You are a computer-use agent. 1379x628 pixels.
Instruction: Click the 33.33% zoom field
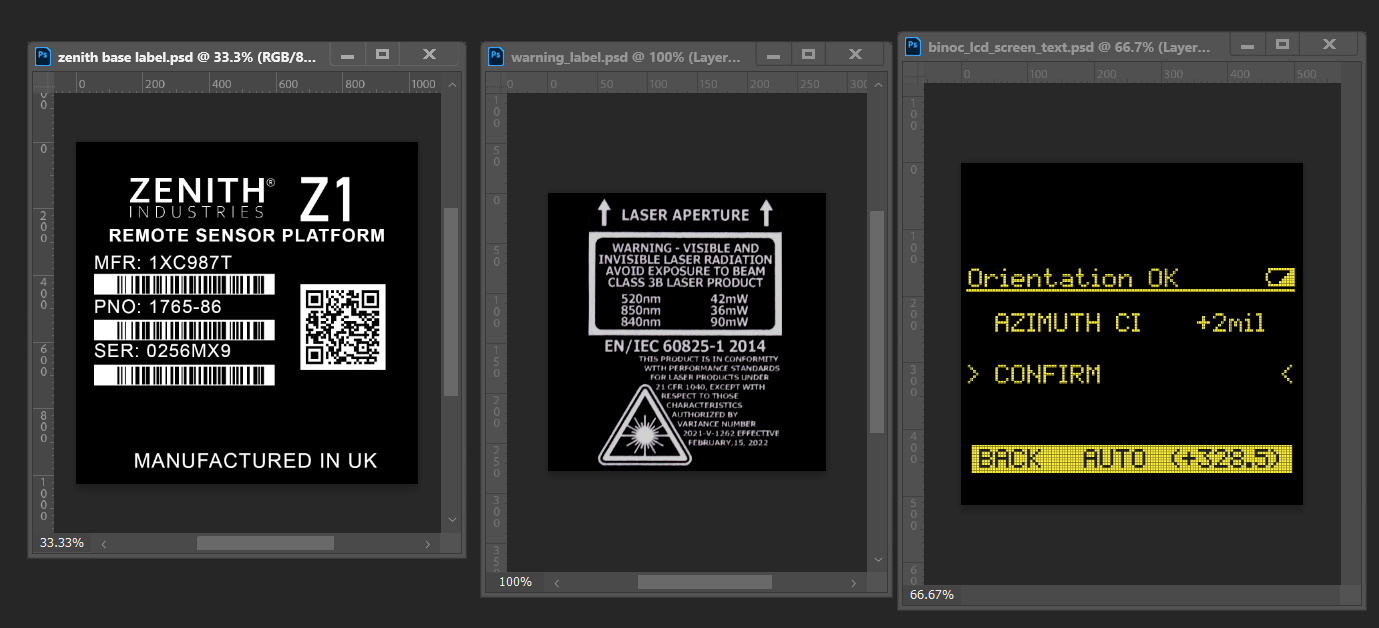[x=62, y=543]
